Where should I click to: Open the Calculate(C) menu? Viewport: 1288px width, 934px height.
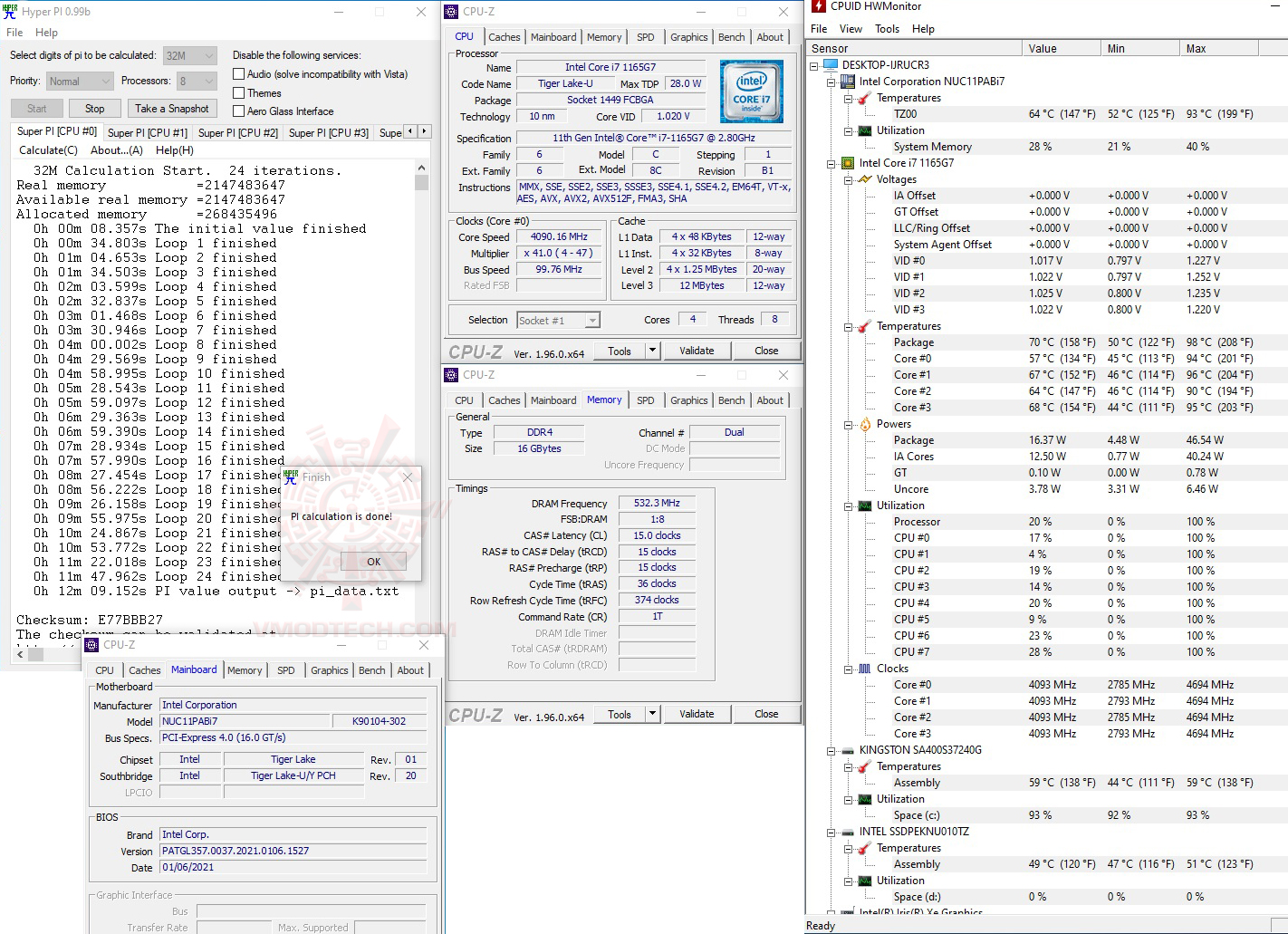48,150
